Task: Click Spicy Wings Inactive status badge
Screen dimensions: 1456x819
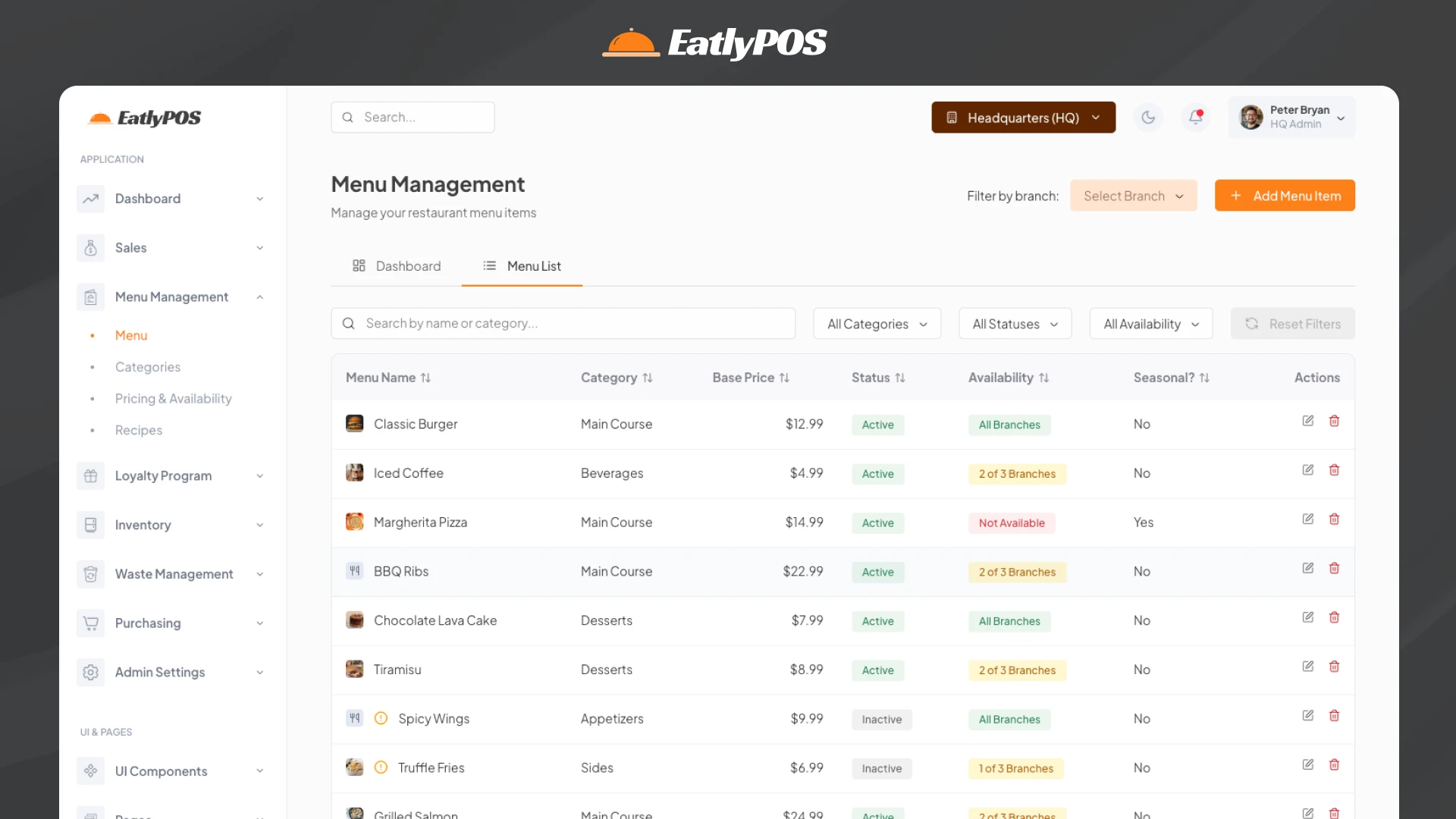Action: point(881,720)
